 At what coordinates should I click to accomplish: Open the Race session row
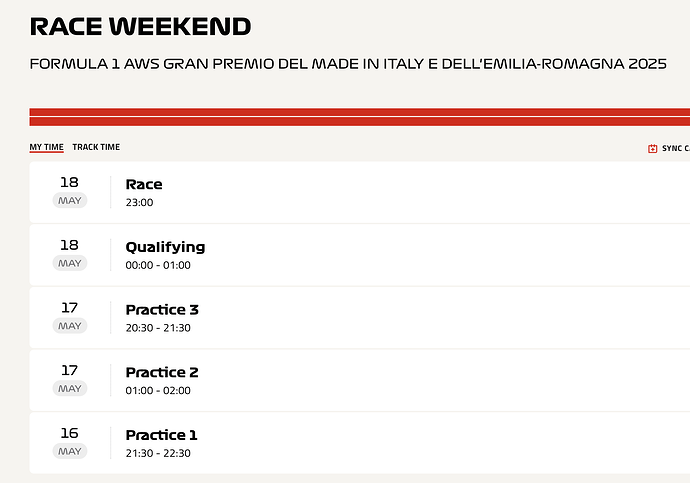(x=360, y=192)
